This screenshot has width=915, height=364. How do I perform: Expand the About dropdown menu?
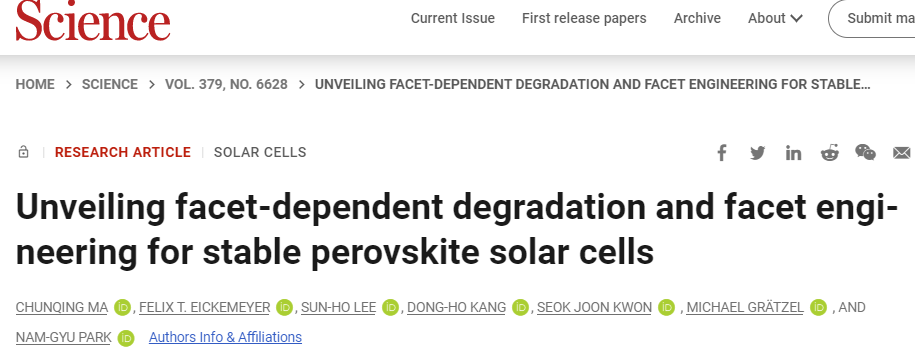tap(776, 19)
